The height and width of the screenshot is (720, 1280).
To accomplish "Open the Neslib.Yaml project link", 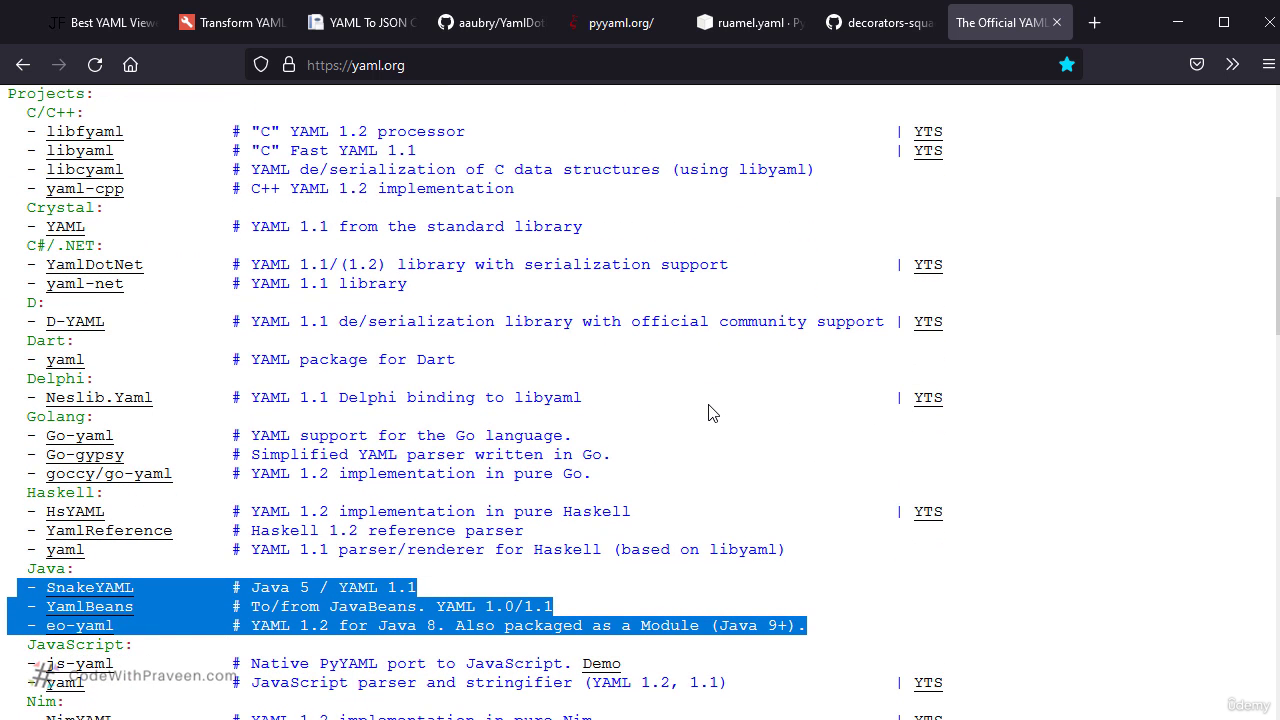I will (x=99, y=398).
